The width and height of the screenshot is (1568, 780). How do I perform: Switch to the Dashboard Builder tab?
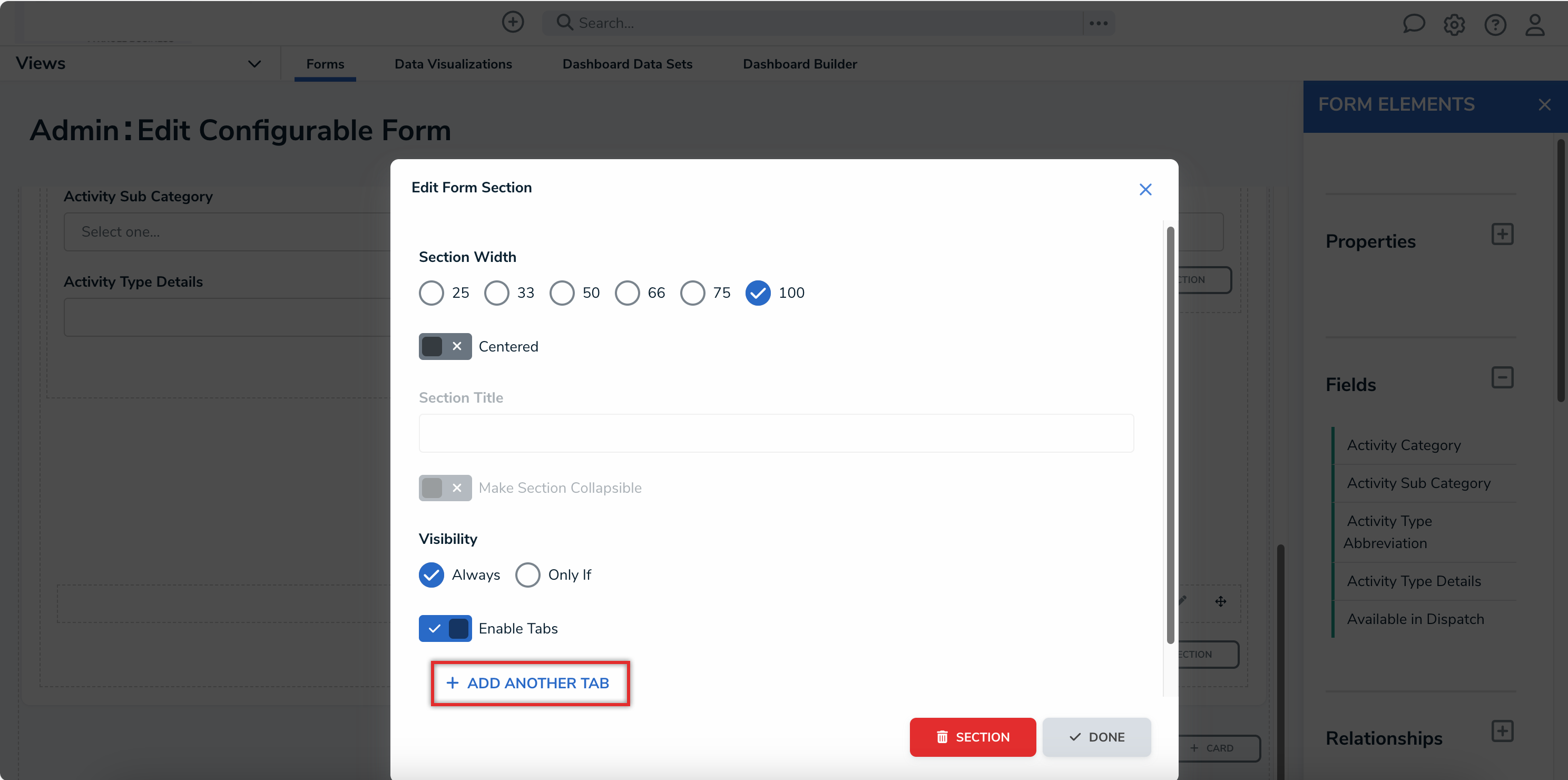[799, 63]
